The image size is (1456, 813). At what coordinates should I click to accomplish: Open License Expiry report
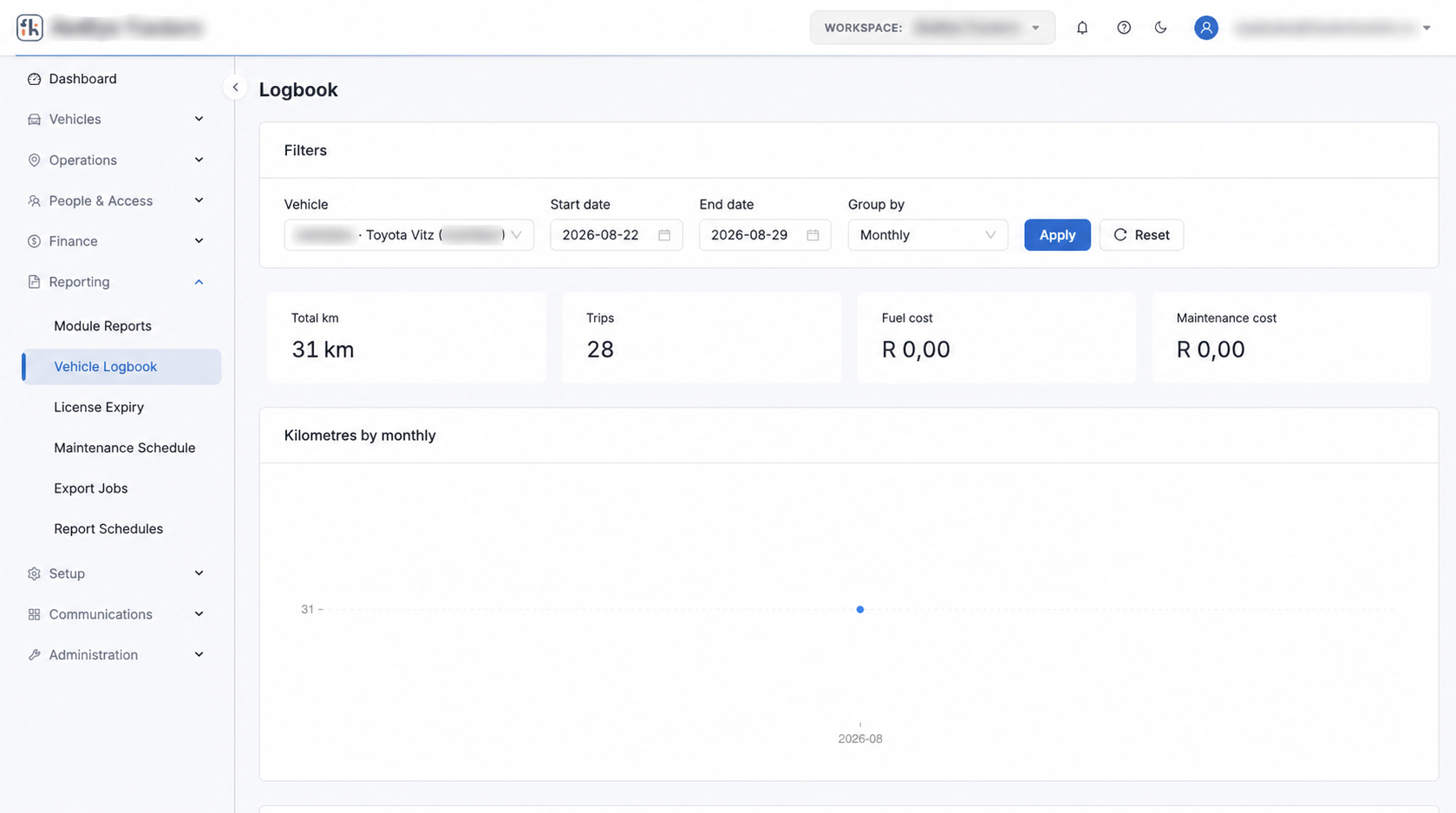(99, 407)
